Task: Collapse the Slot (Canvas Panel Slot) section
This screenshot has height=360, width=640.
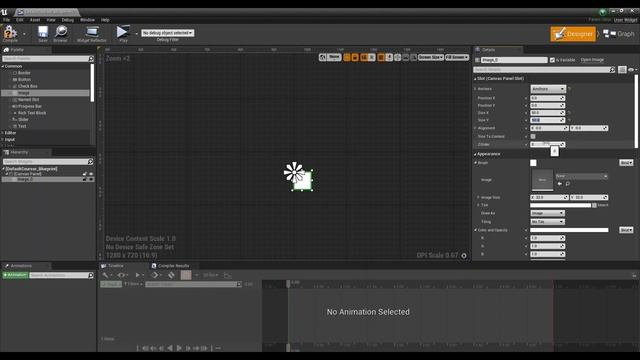Action: click(475, 78)
